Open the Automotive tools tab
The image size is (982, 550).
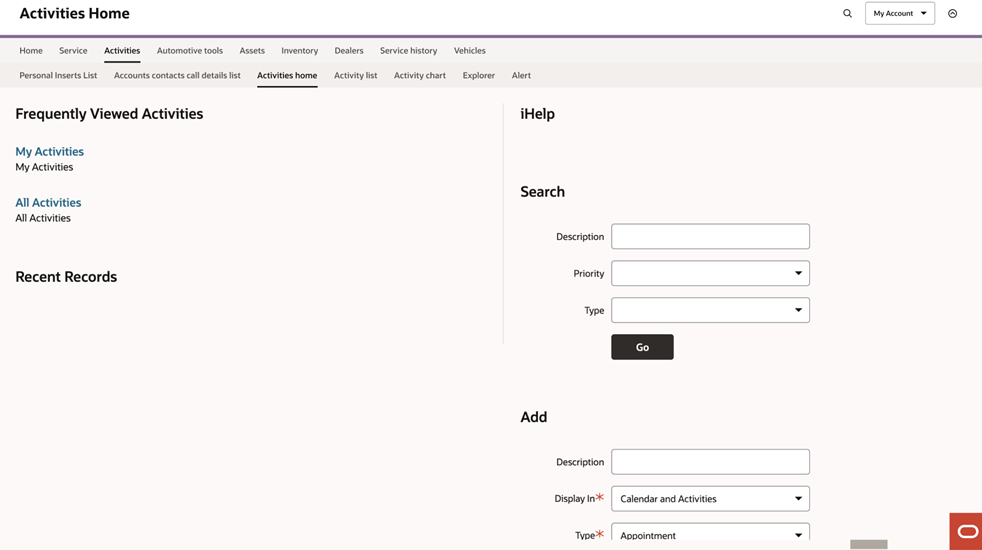(x=189, y=51)
